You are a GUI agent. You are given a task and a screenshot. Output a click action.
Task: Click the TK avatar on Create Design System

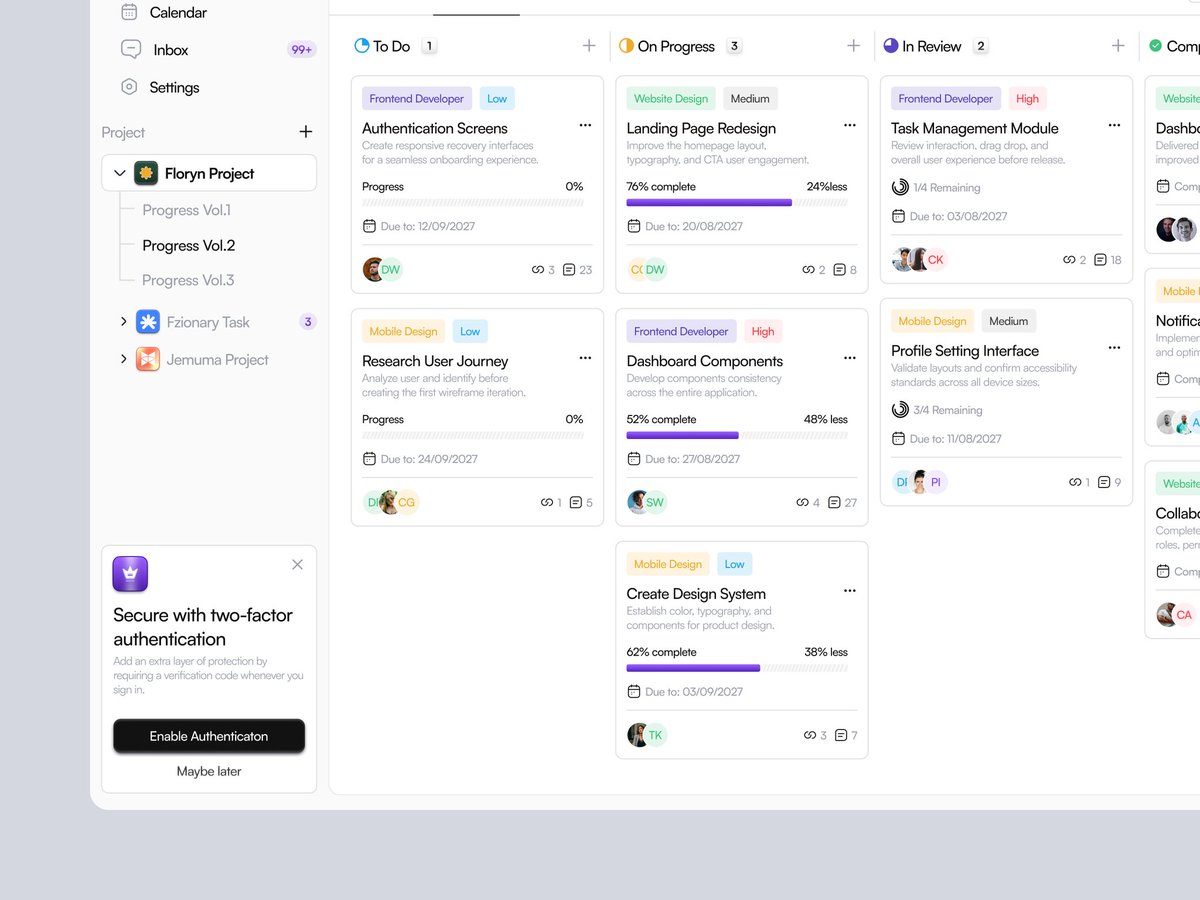655,735
